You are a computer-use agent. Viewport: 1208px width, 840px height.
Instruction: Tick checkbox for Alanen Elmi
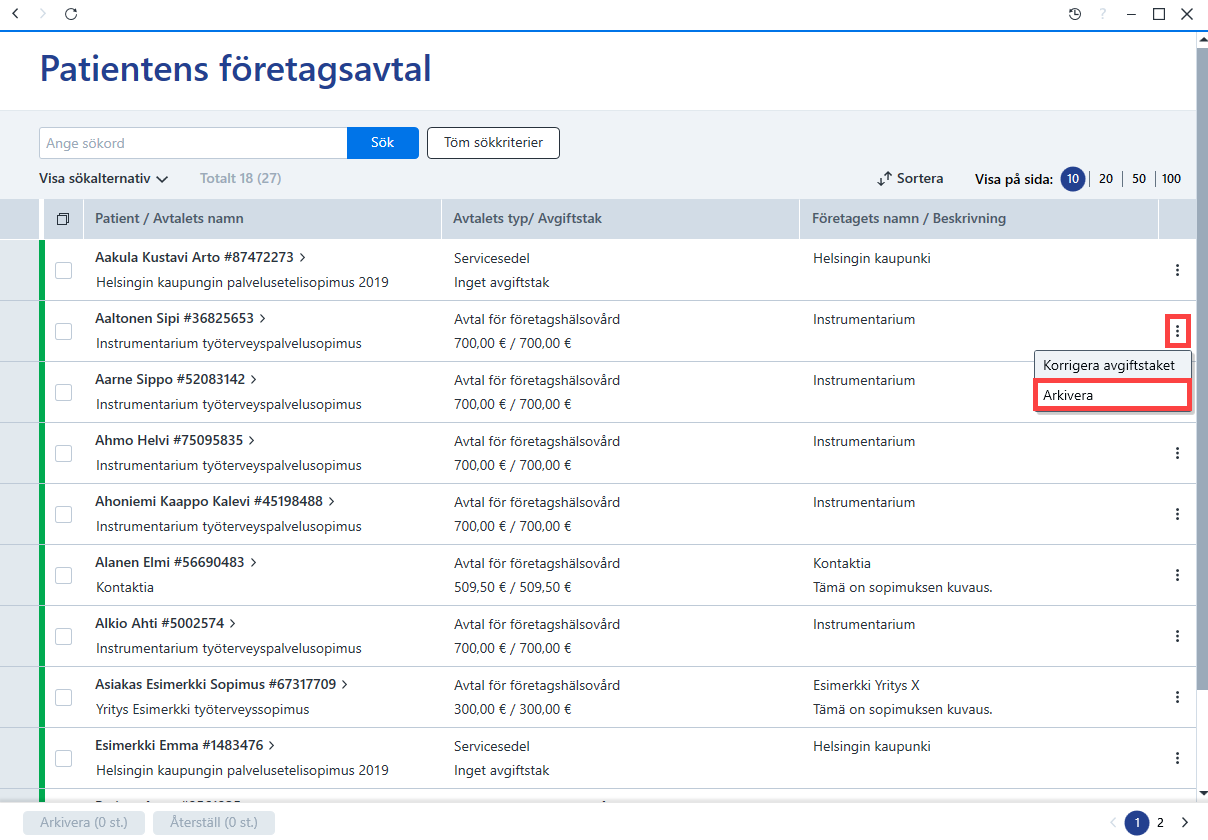click(63, 575)
